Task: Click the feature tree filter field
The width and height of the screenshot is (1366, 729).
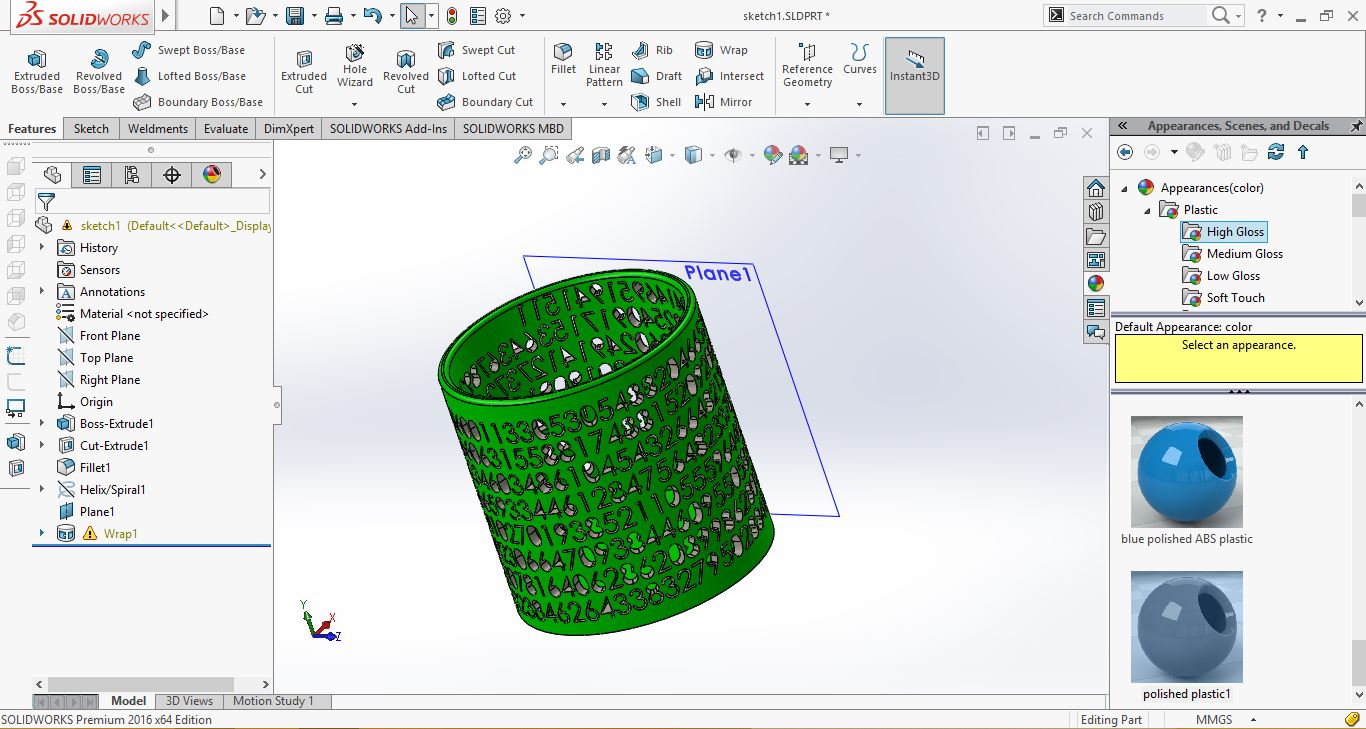Action: (153, 202)
